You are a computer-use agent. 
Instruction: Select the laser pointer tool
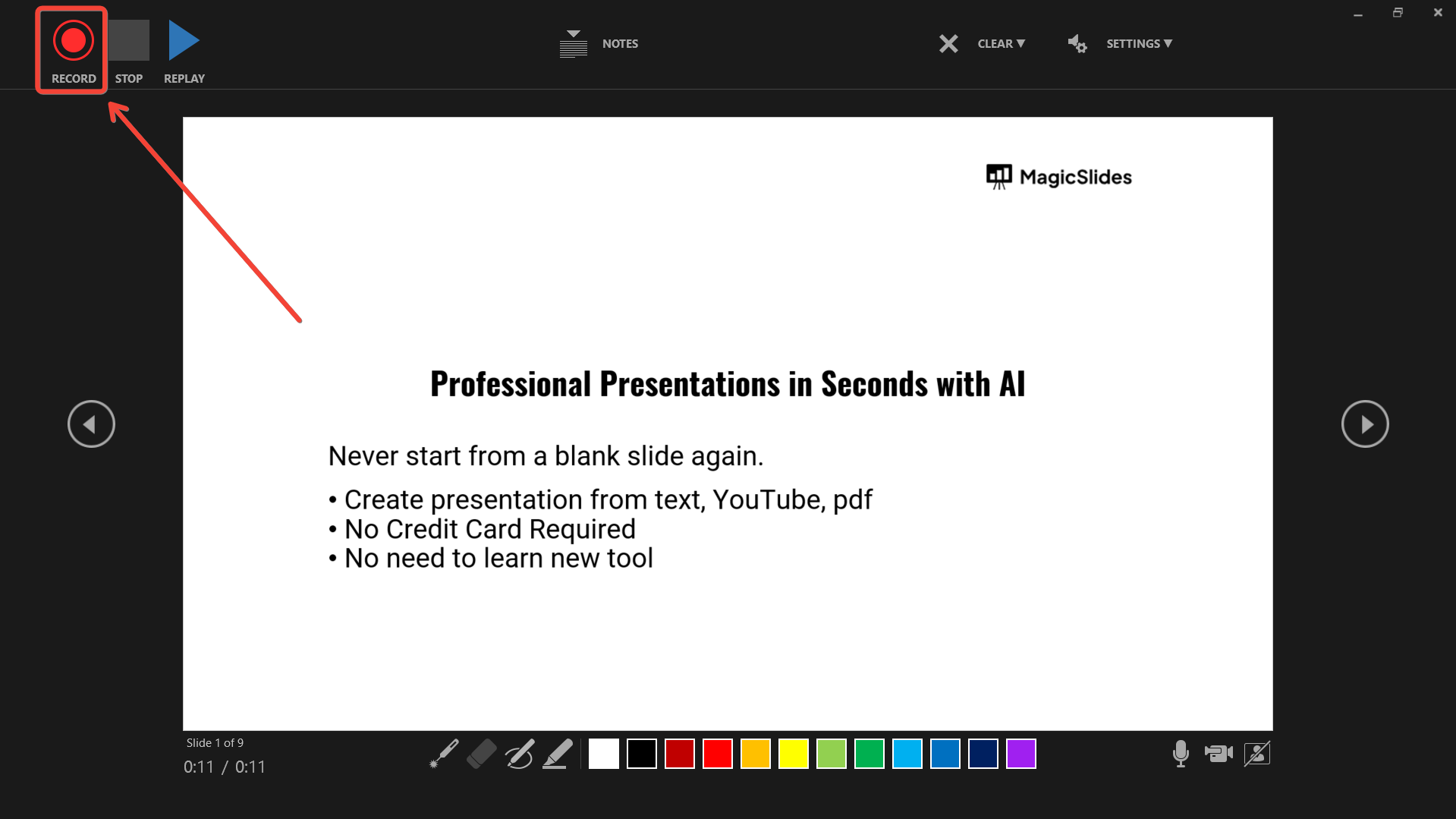(444, 754)
